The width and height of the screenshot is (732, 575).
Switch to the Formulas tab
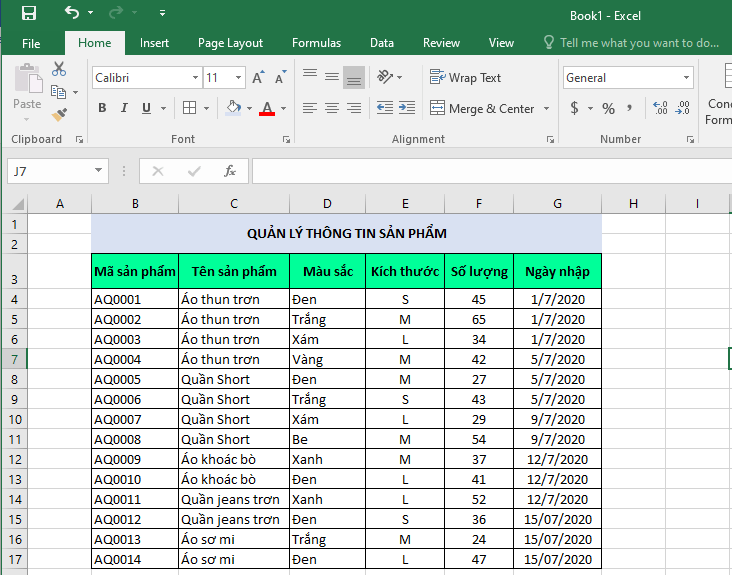coord(316,43)
